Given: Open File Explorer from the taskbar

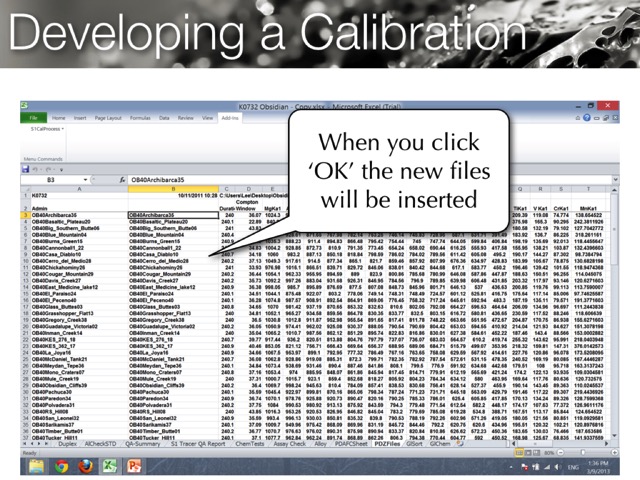Looking at the screenshot, I should coord(37,466).
